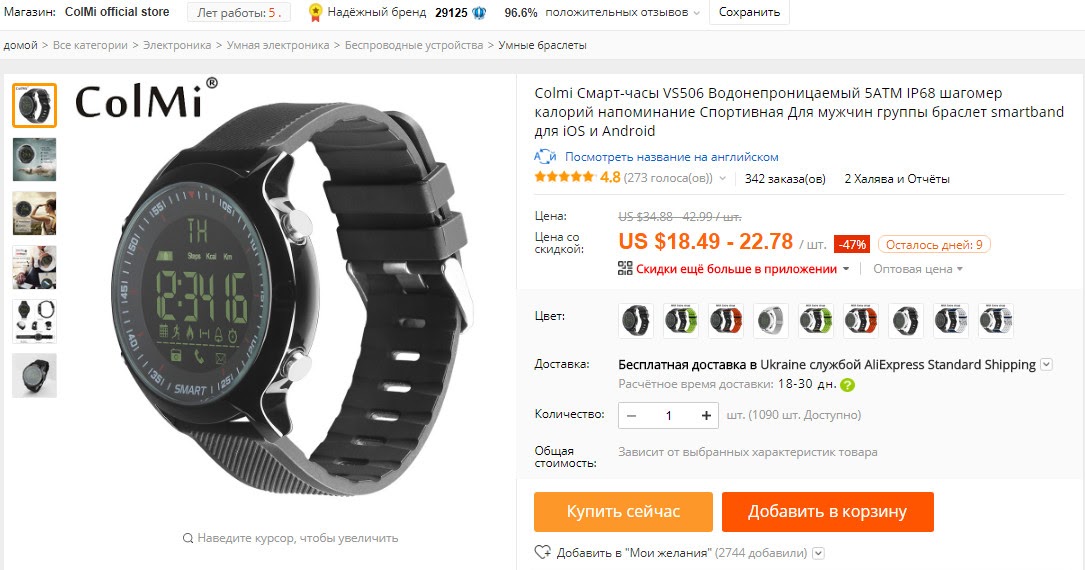Click the green question mark delivery help icon

pos(847,385)
